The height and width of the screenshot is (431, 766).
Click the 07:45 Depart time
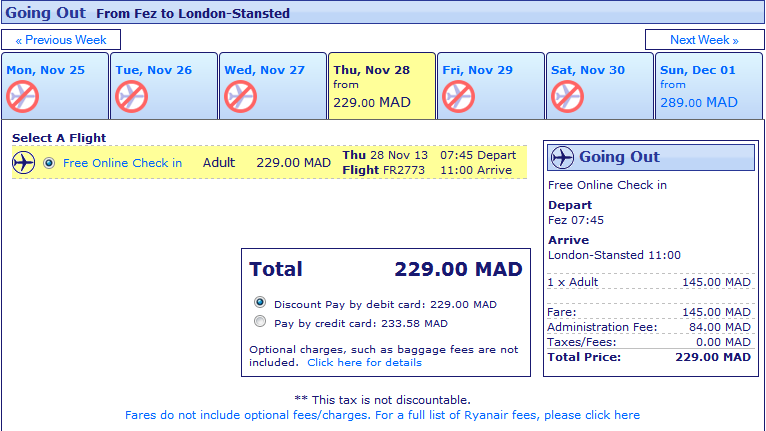[x=478, y=155]
